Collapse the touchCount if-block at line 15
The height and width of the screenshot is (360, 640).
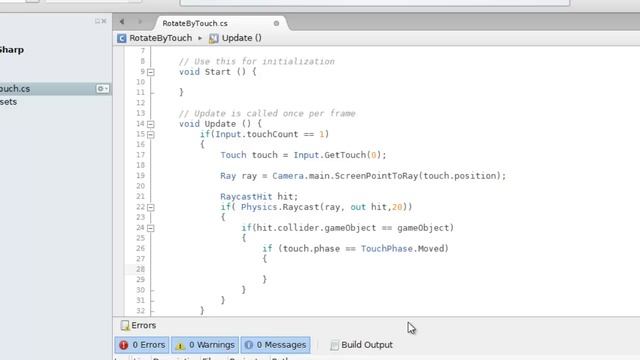151,134
